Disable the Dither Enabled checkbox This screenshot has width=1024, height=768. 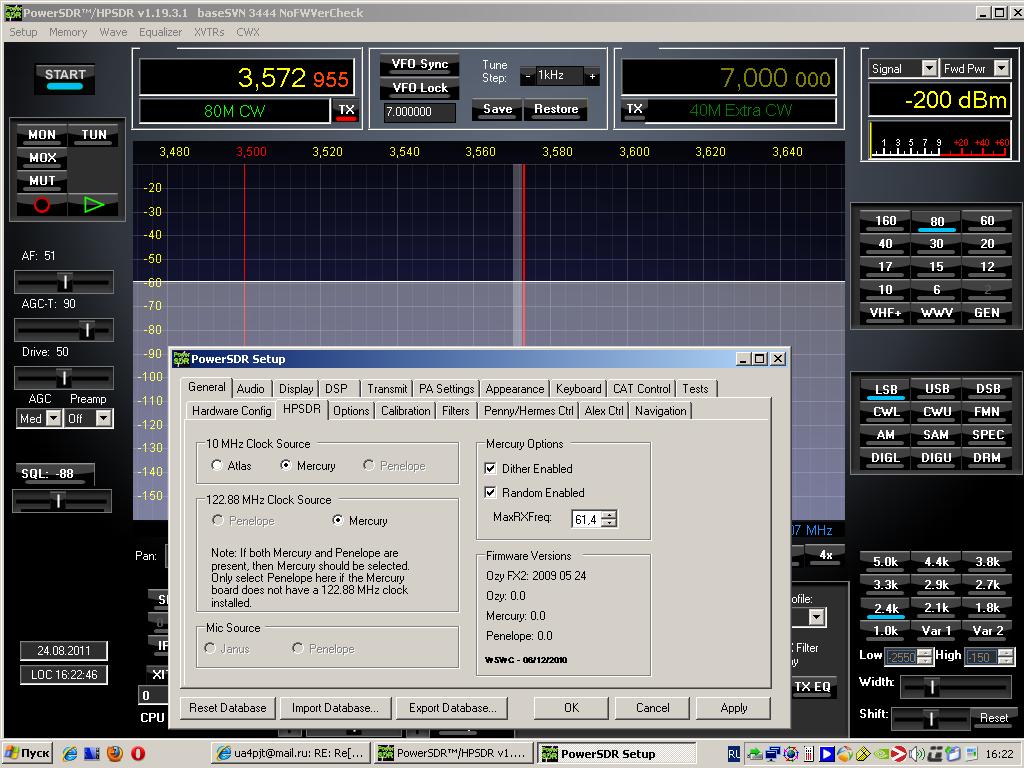tap(491, 469)
